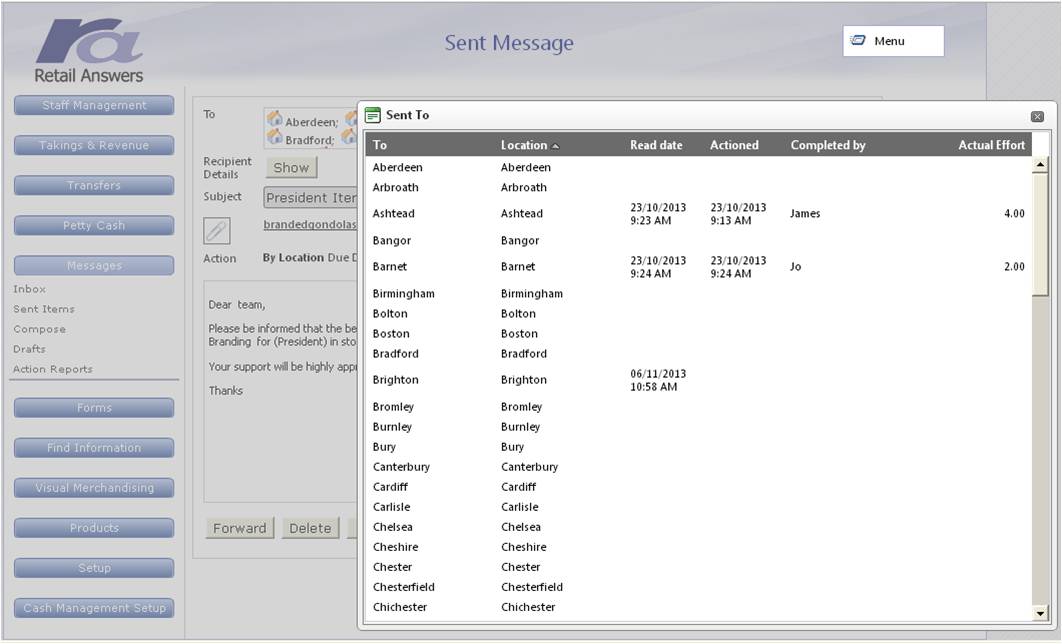Open the Setup section
The image size is (1062, 644).
94,567
